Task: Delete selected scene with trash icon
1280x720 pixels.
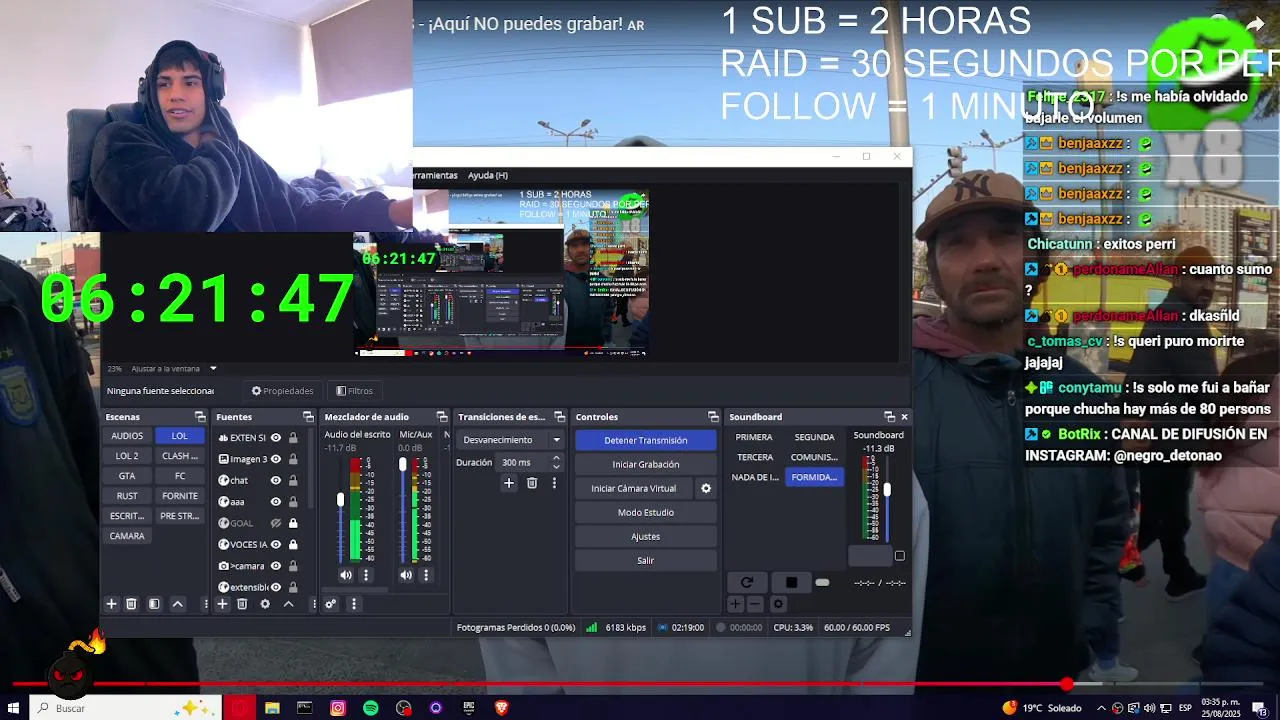Action: pyautogui.click(x=131, y=604)
